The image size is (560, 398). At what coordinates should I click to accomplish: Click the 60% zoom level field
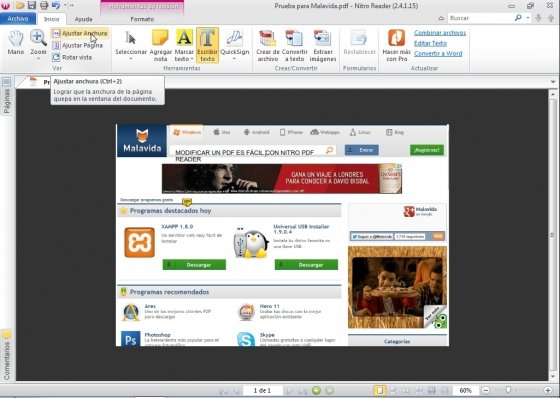[x=465, y=390]
